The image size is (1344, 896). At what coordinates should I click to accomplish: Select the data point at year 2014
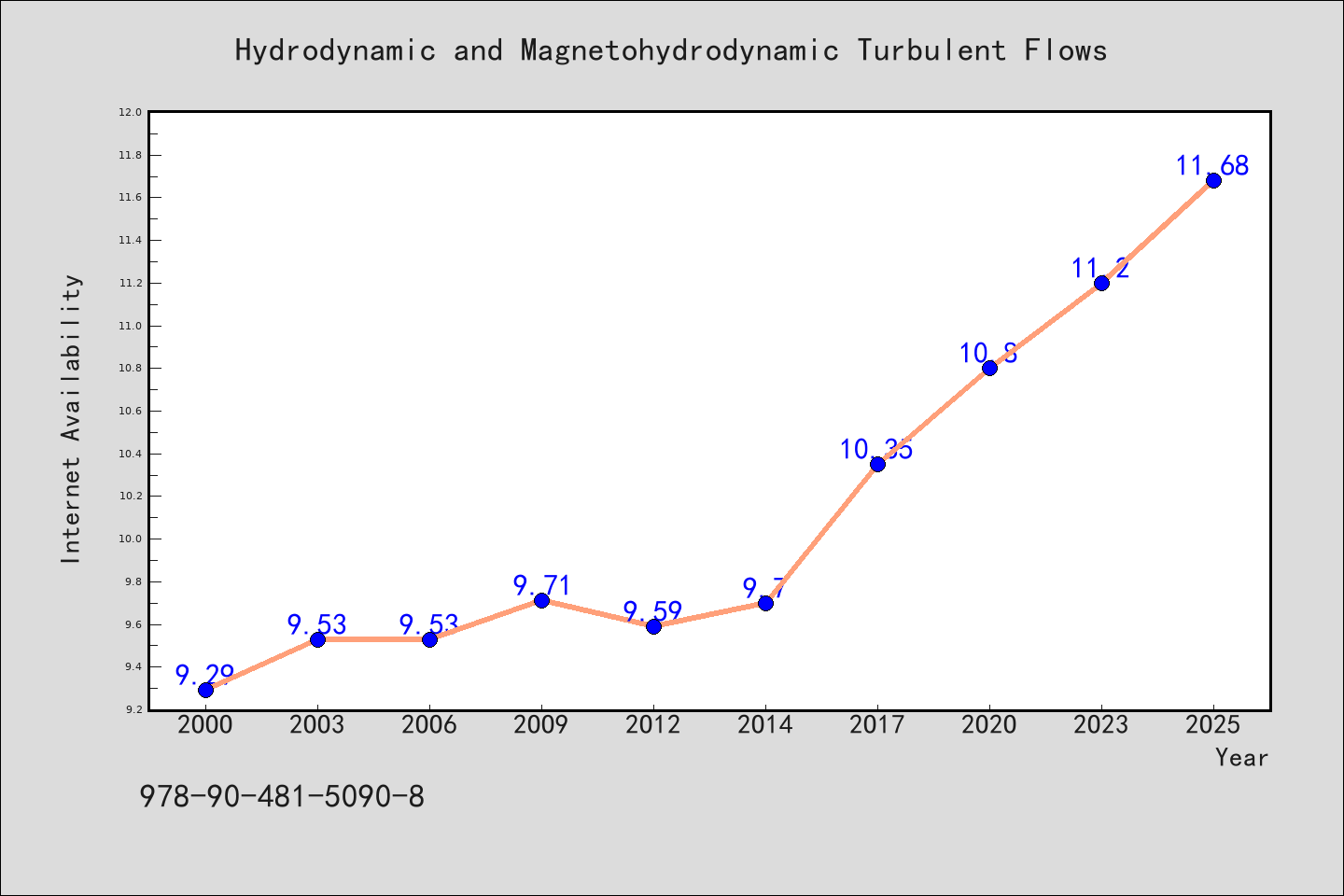765,603
